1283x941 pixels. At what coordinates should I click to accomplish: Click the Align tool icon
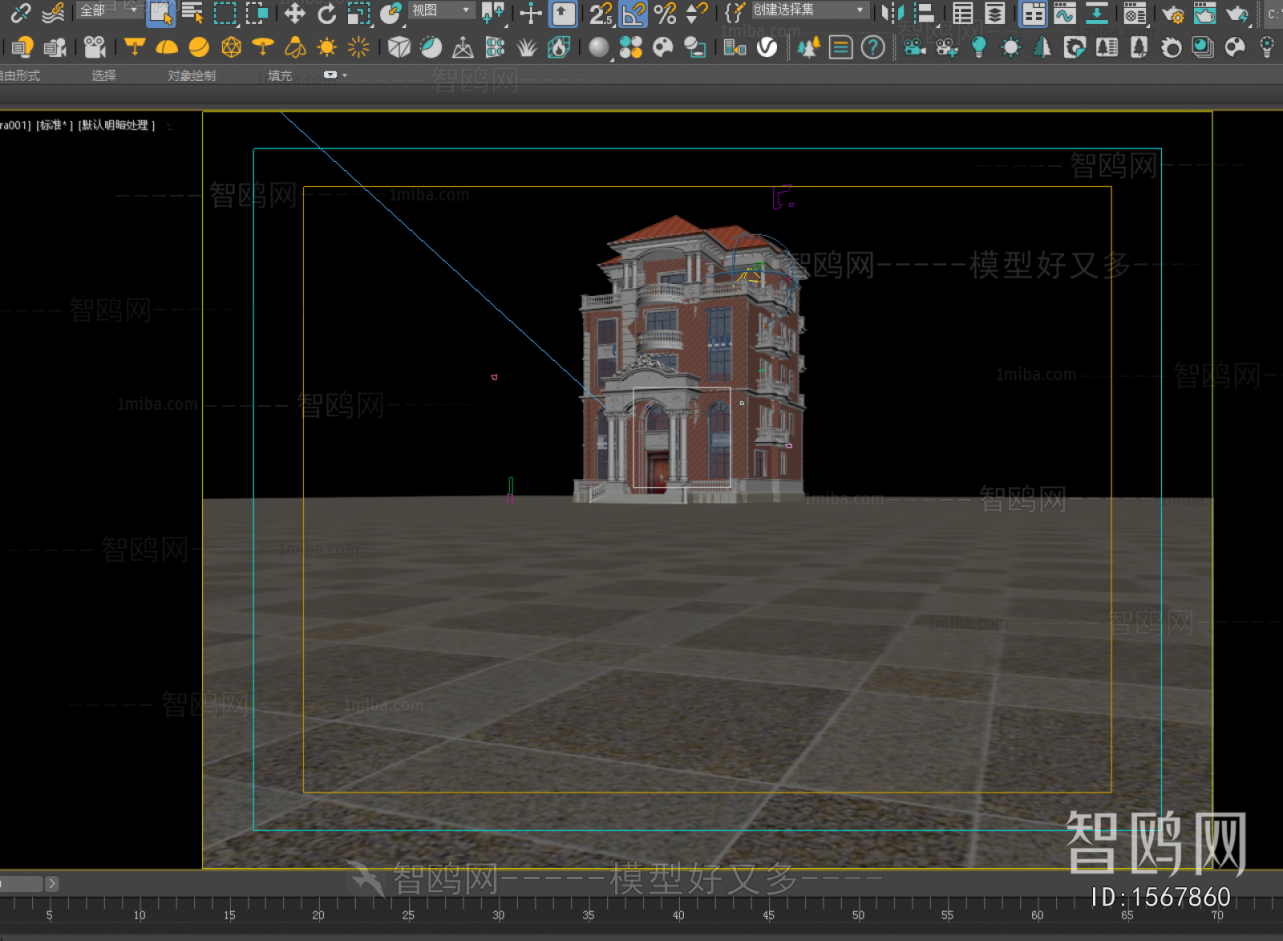click(925, 12)
